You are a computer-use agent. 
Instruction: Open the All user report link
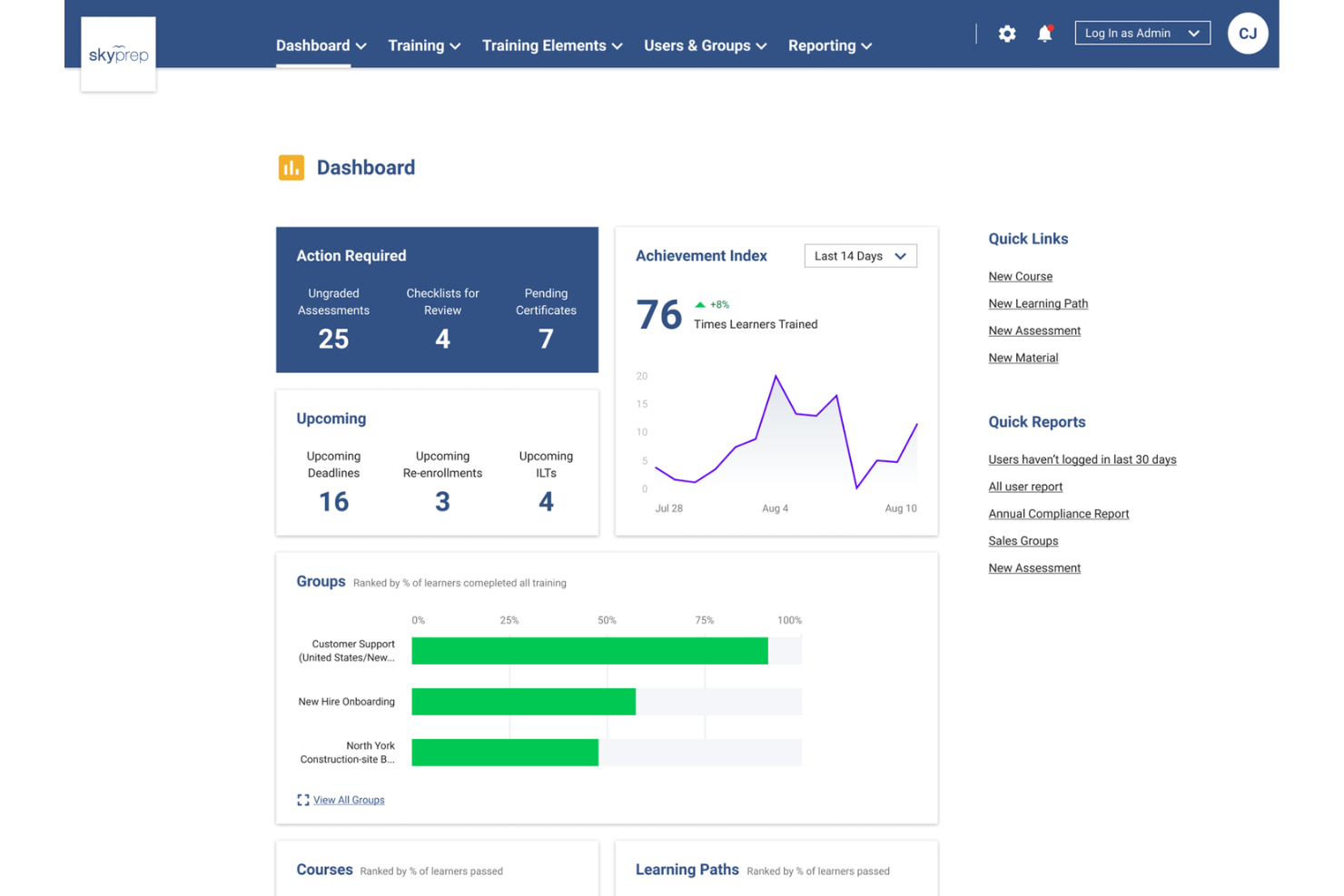(1025, 486)
